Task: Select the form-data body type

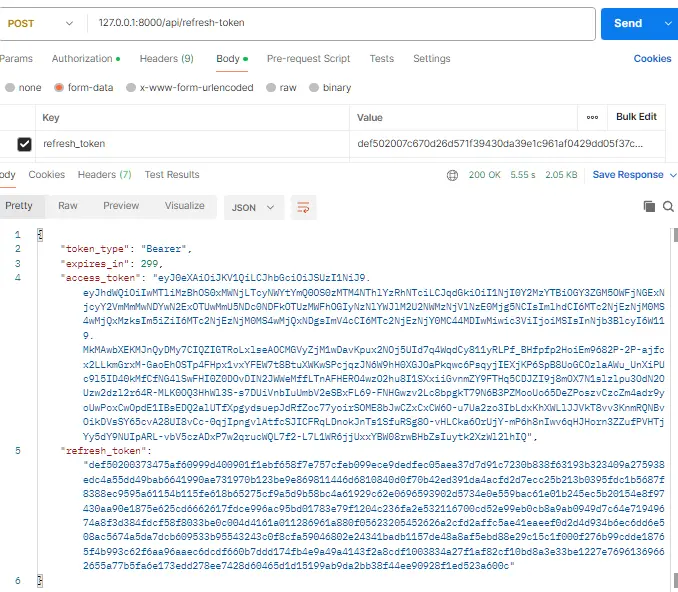Action: click(x=84, y=88)
